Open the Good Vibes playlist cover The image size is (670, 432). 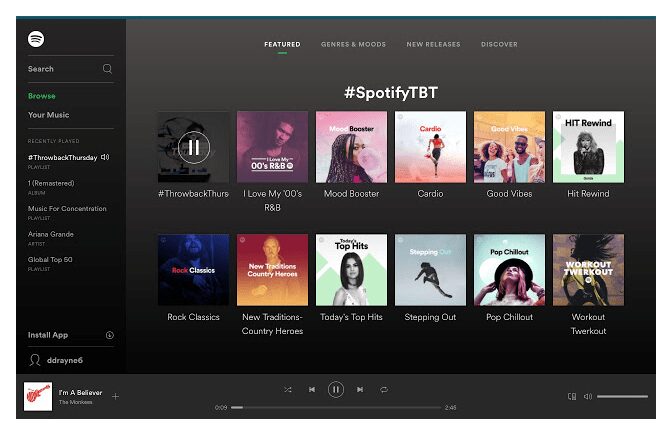509,147
